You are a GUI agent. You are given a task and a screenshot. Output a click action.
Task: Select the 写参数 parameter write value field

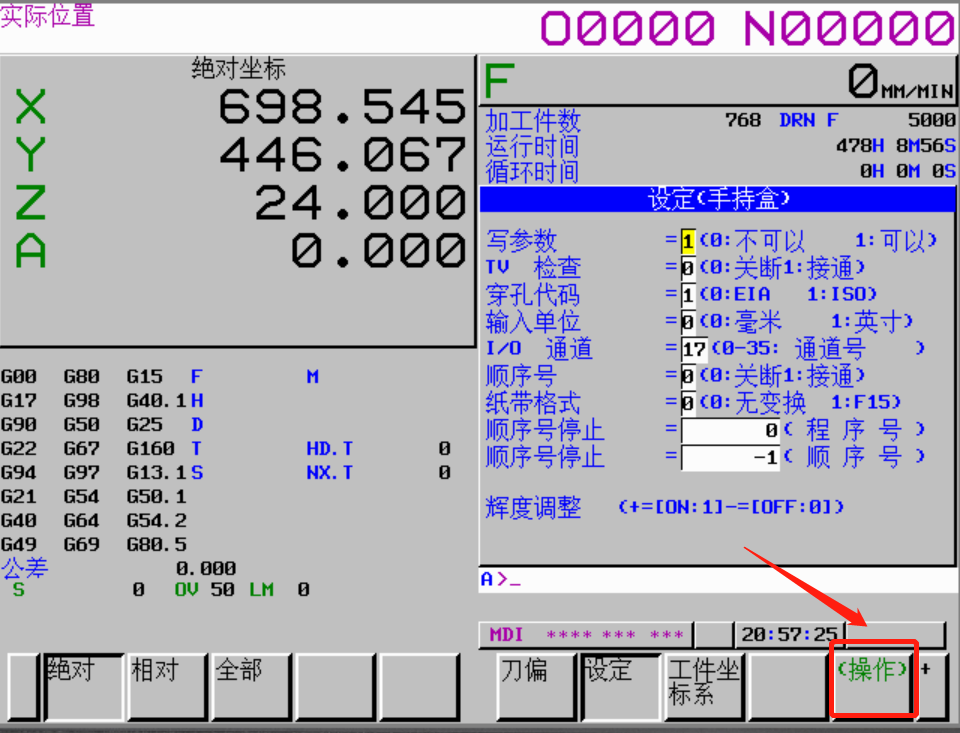pos(688,242)
